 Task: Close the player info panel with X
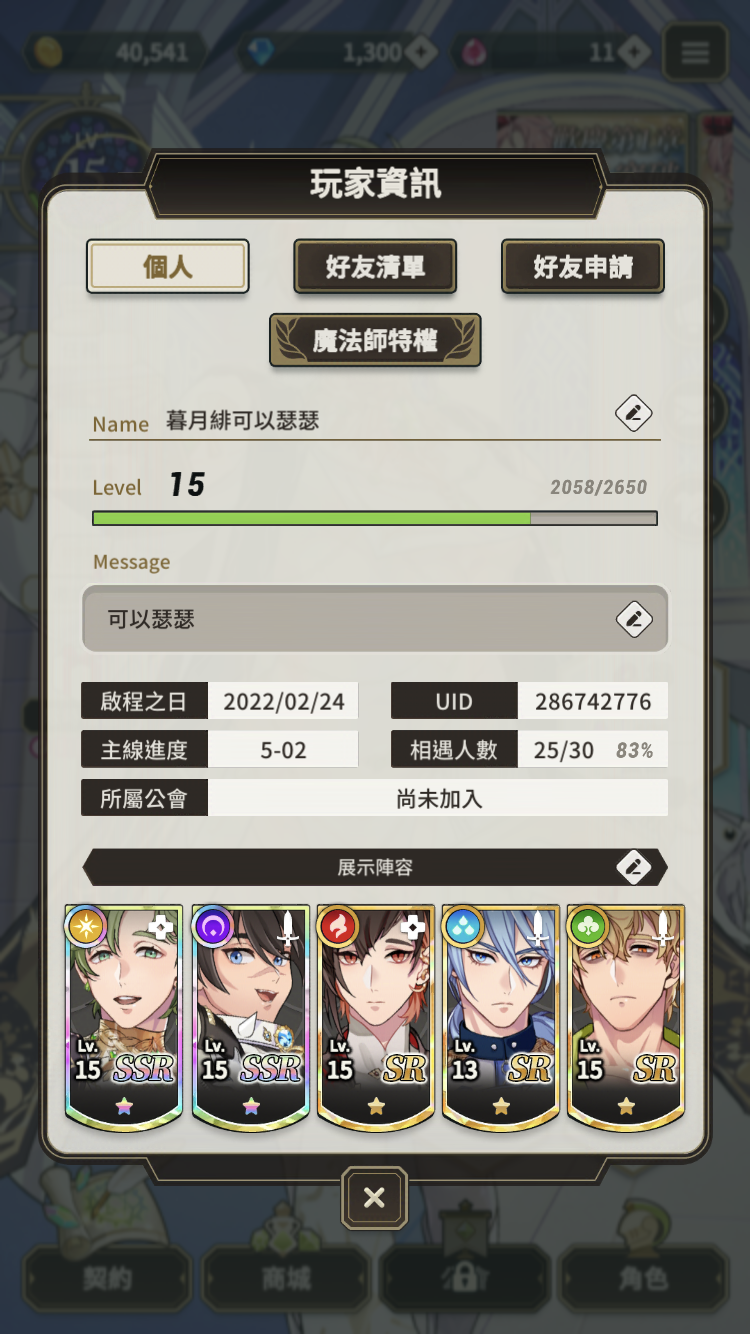(374, 1197)
